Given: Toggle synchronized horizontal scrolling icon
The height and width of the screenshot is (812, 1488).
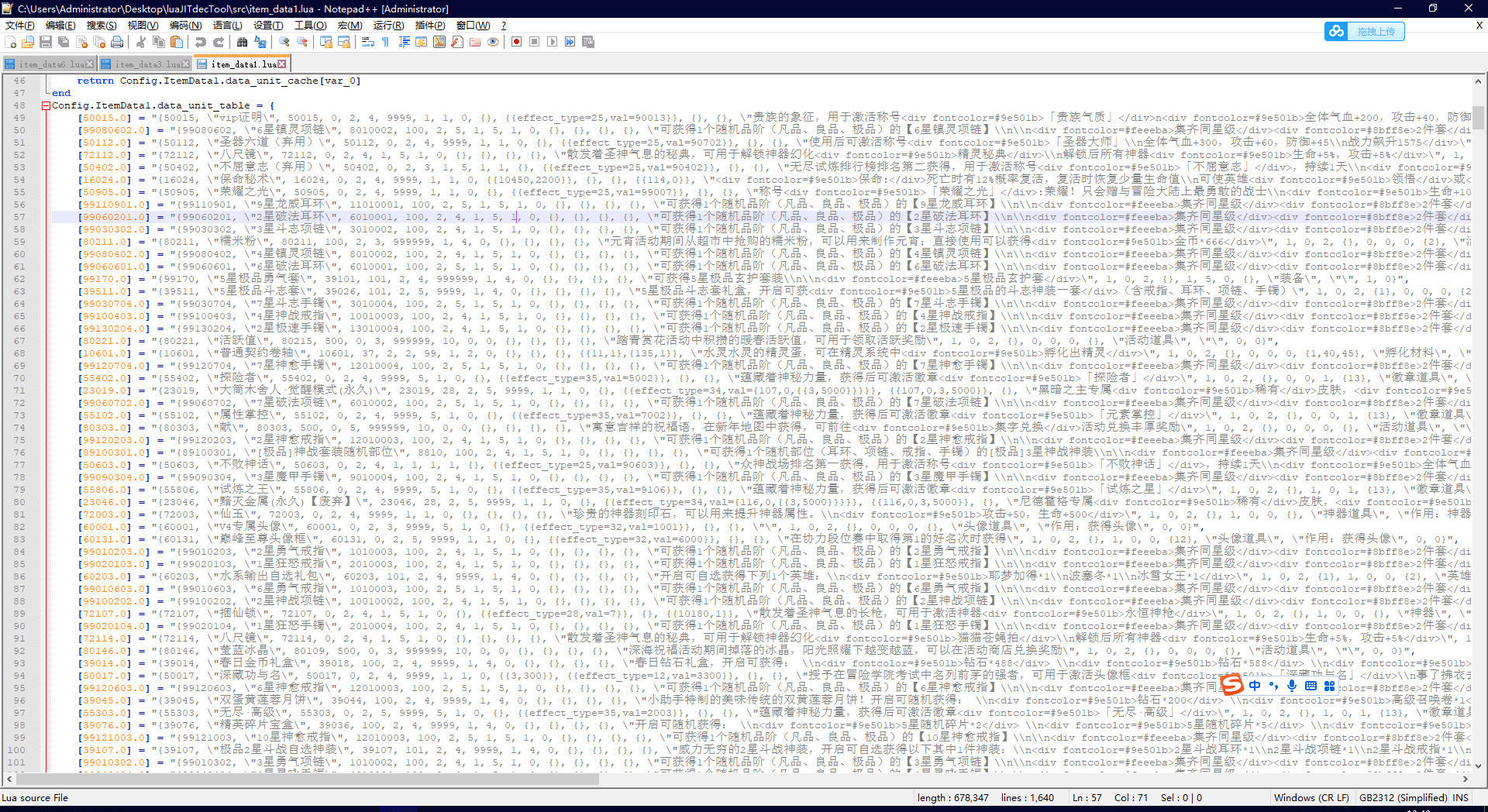Looking at the screenshot, I should [344, 42].
